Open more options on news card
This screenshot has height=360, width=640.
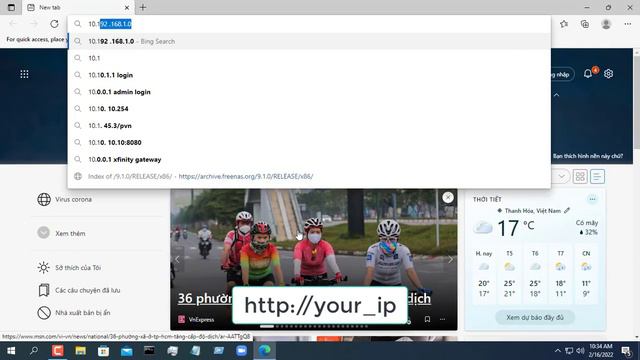point(442,319)
